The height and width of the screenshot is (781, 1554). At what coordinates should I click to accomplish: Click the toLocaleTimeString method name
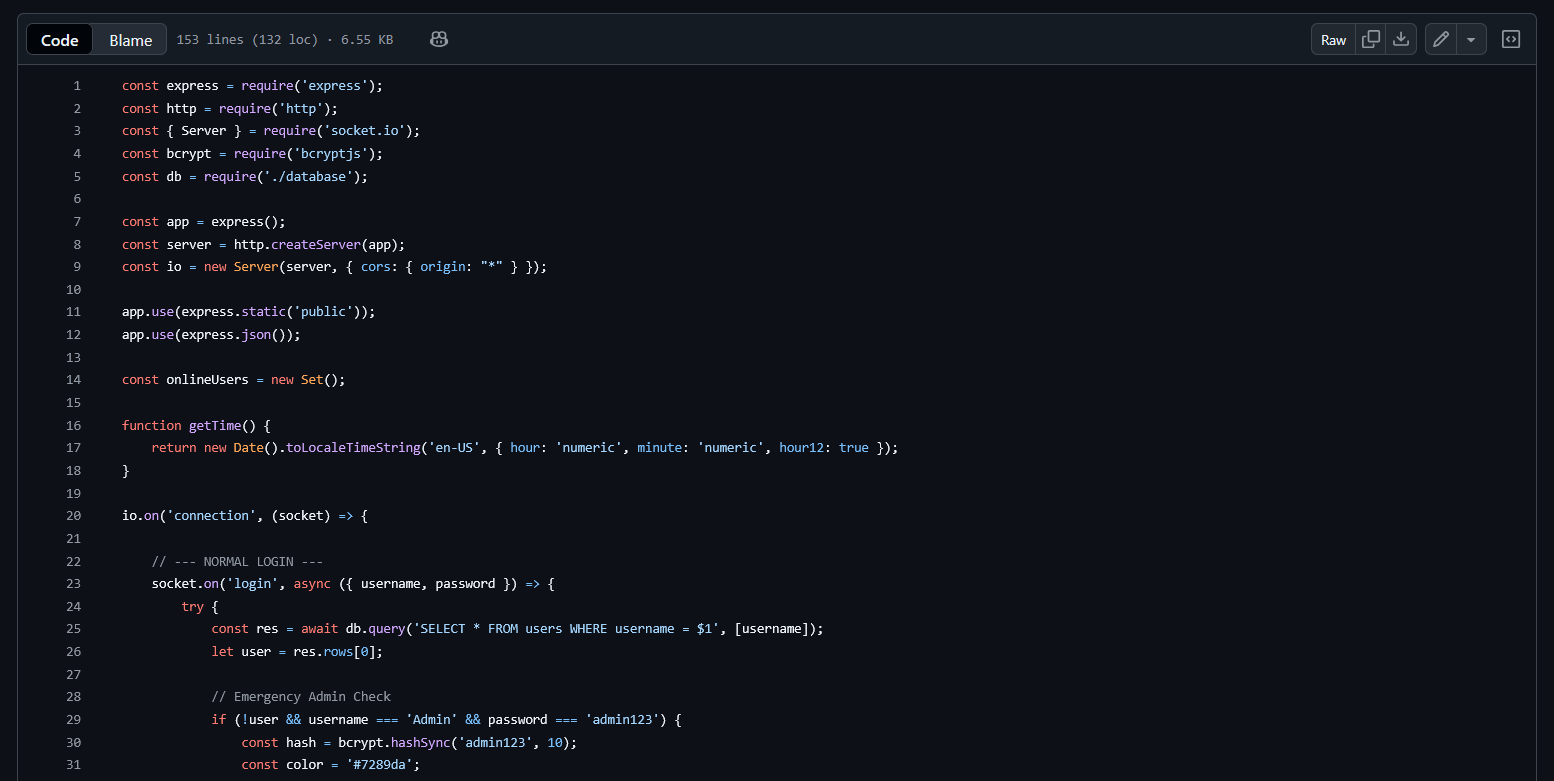pos(353,448)
